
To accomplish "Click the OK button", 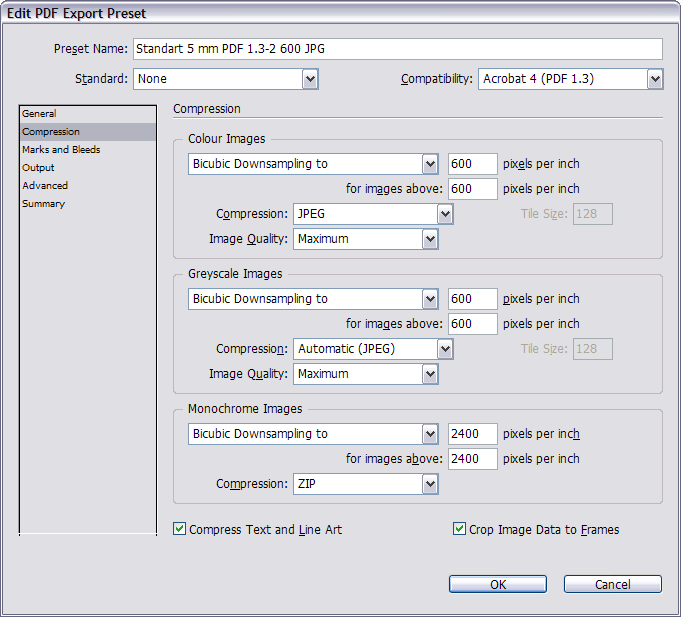I will click(498, 584).
